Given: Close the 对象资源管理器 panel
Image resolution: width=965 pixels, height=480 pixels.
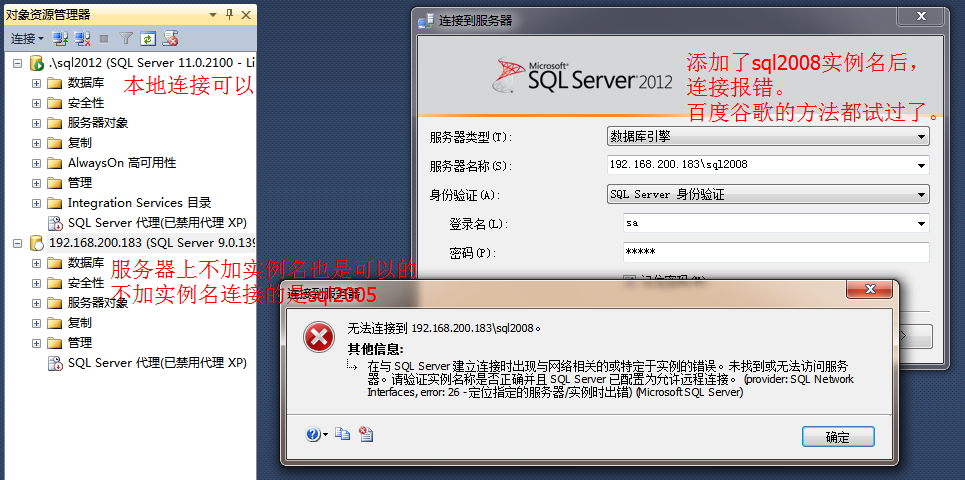Looking at the screenshot, I should pyautogui.click(x=246, y=14).
